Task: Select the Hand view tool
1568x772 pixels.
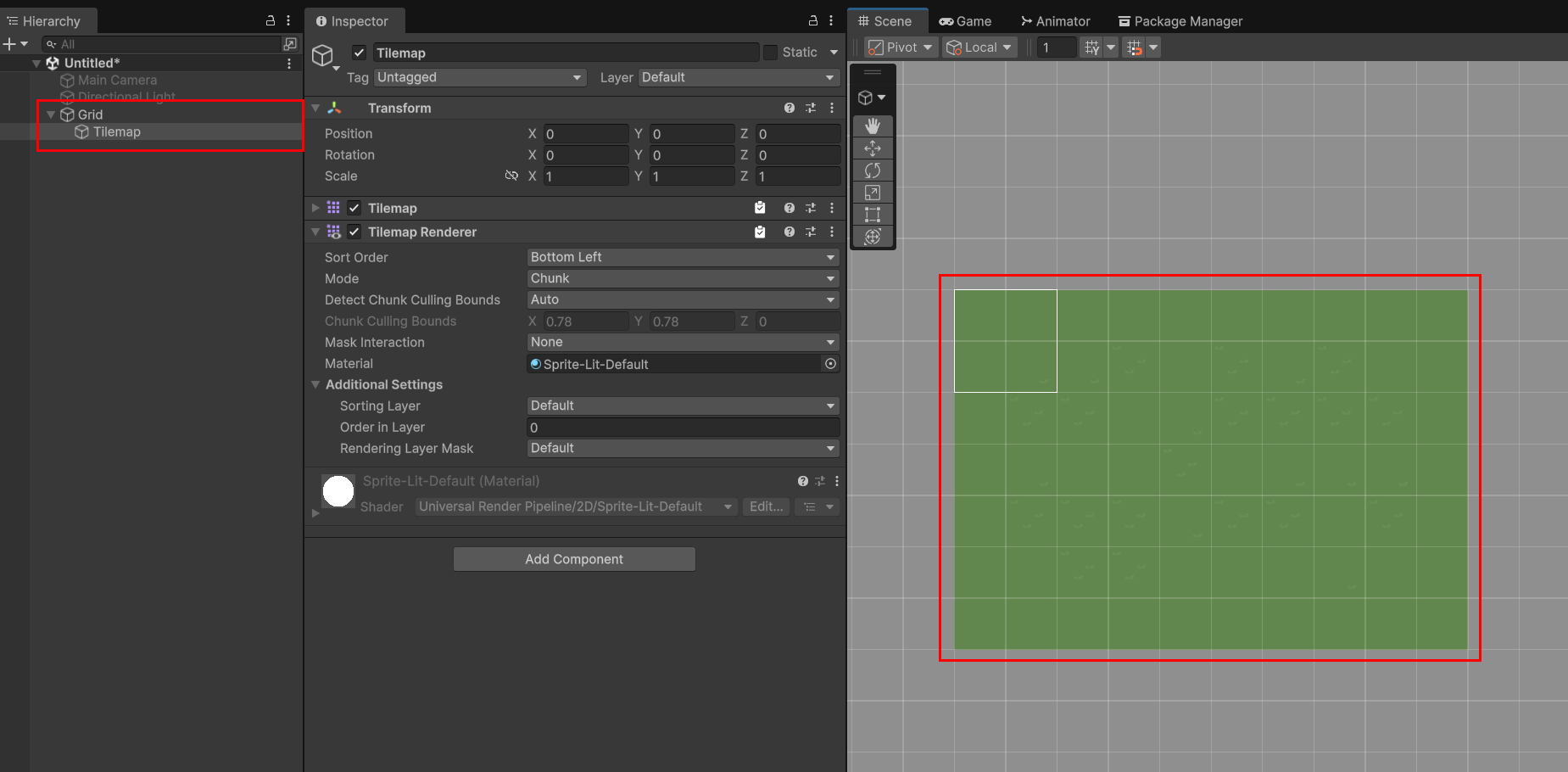Action: (x=873, y=126)
